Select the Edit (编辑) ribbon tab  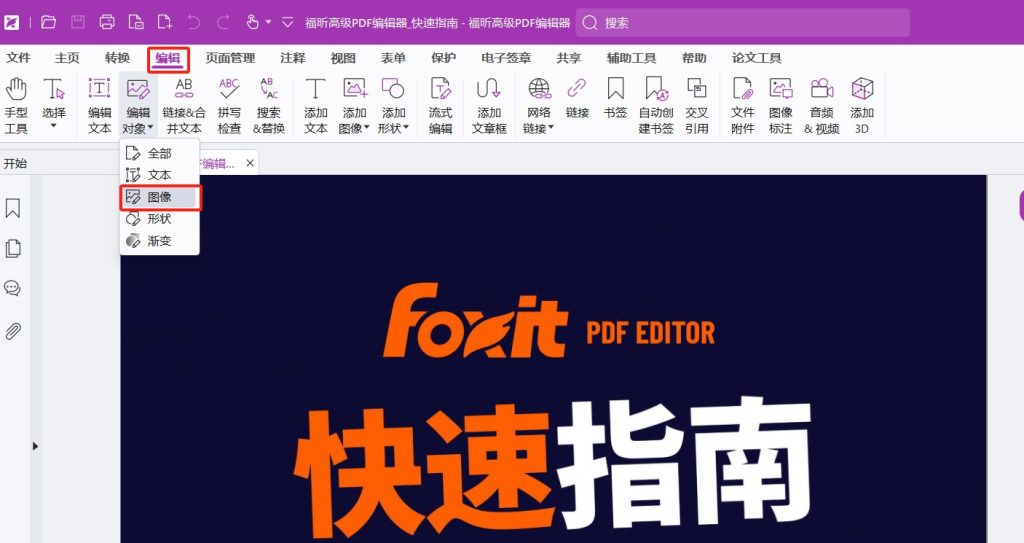tap(168, 59)
